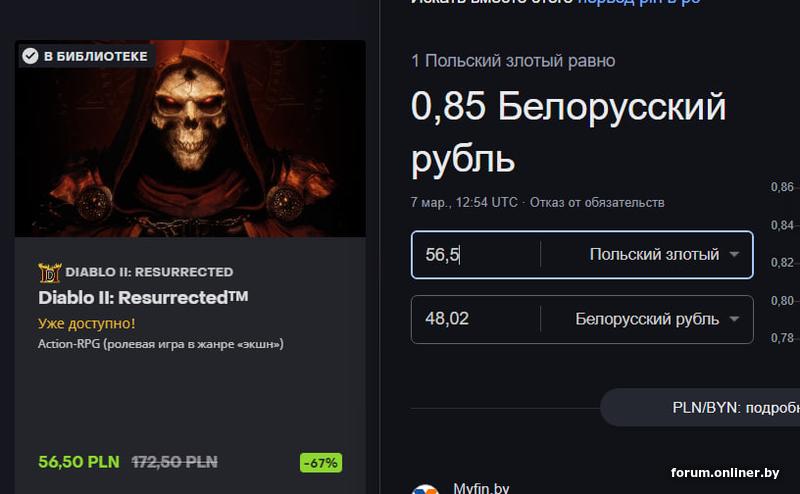
Task: Click the 0,86 value on the chart axis
Action: [x=782, y=187]
